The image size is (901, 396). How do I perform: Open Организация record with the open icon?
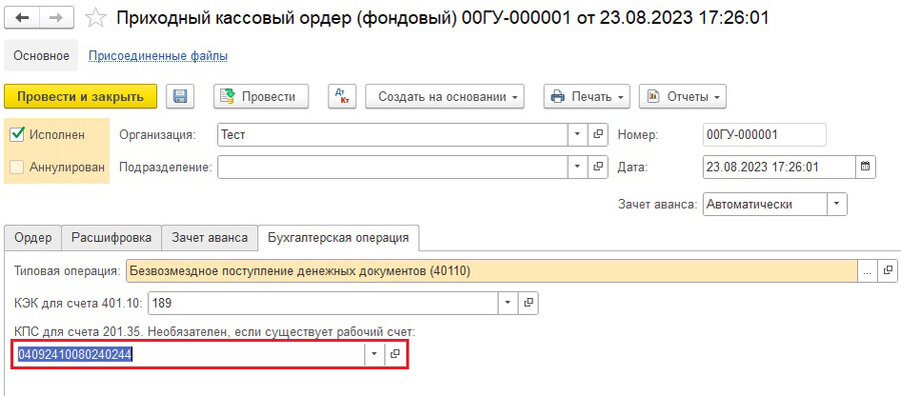pyautogui.click(x=598, y=134)
